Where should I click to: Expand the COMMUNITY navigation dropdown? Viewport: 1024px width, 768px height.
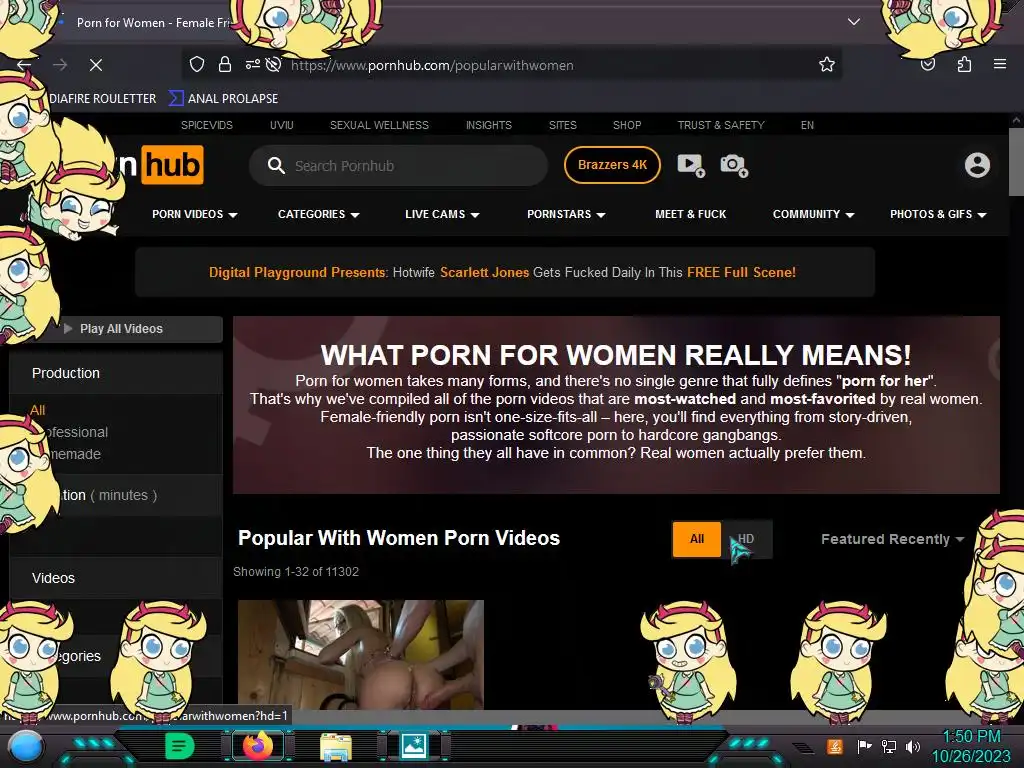click(814, 214)
